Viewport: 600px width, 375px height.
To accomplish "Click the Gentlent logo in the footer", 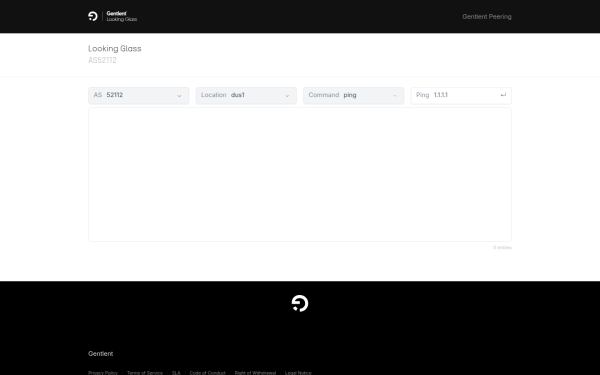I will 300,303.
